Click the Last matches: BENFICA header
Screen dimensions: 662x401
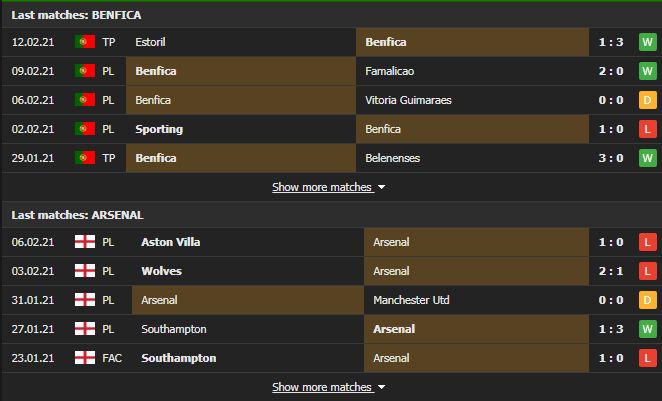(76, 15)
